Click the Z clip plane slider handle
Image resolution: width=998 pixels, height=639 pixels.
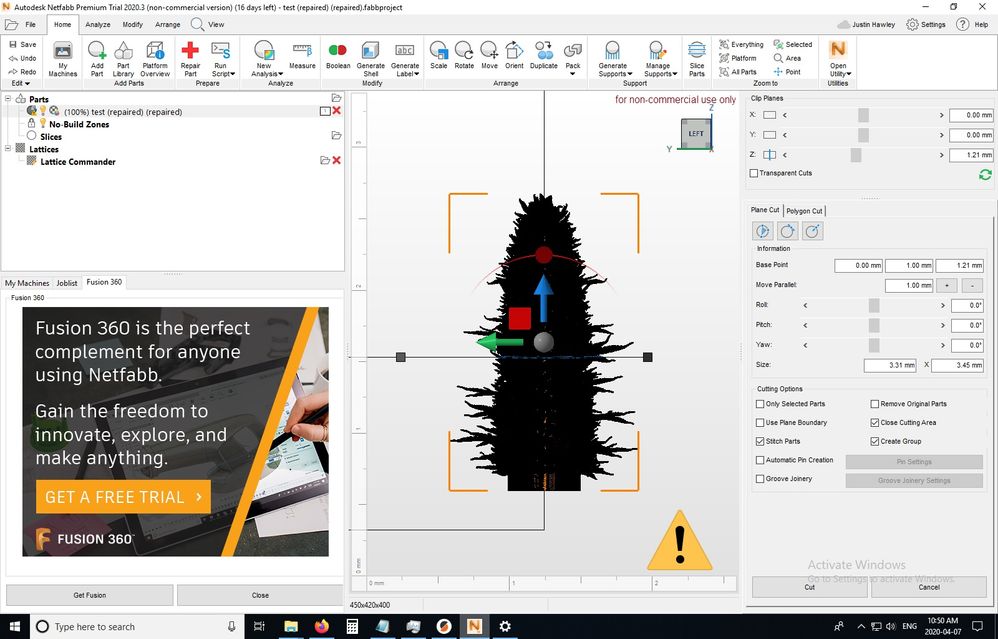tap(856, 155)
